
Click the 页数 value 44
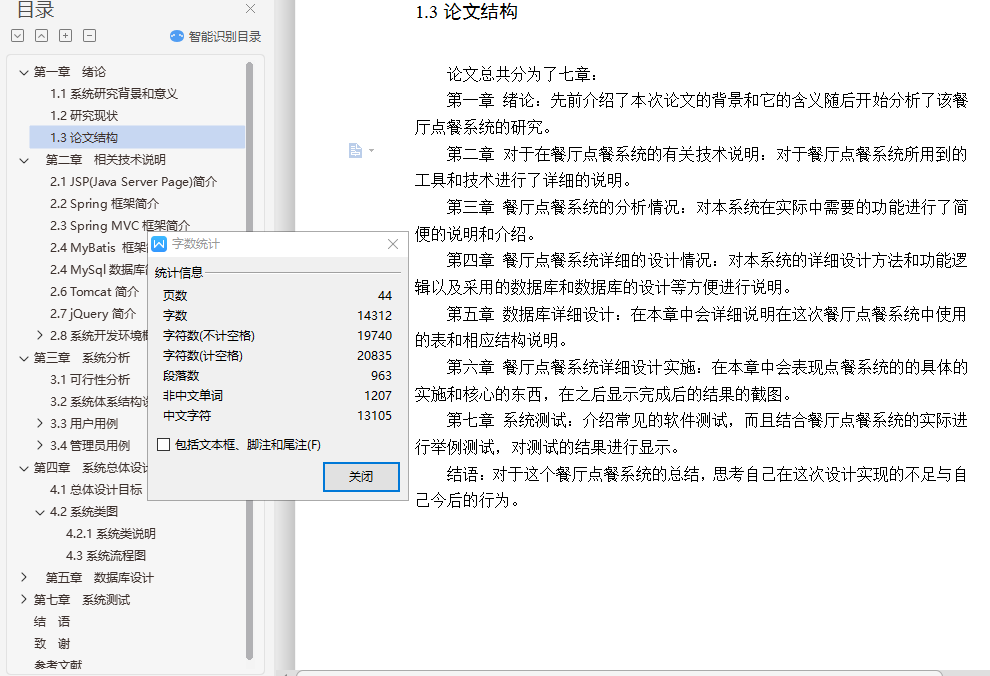click(385, 295)
